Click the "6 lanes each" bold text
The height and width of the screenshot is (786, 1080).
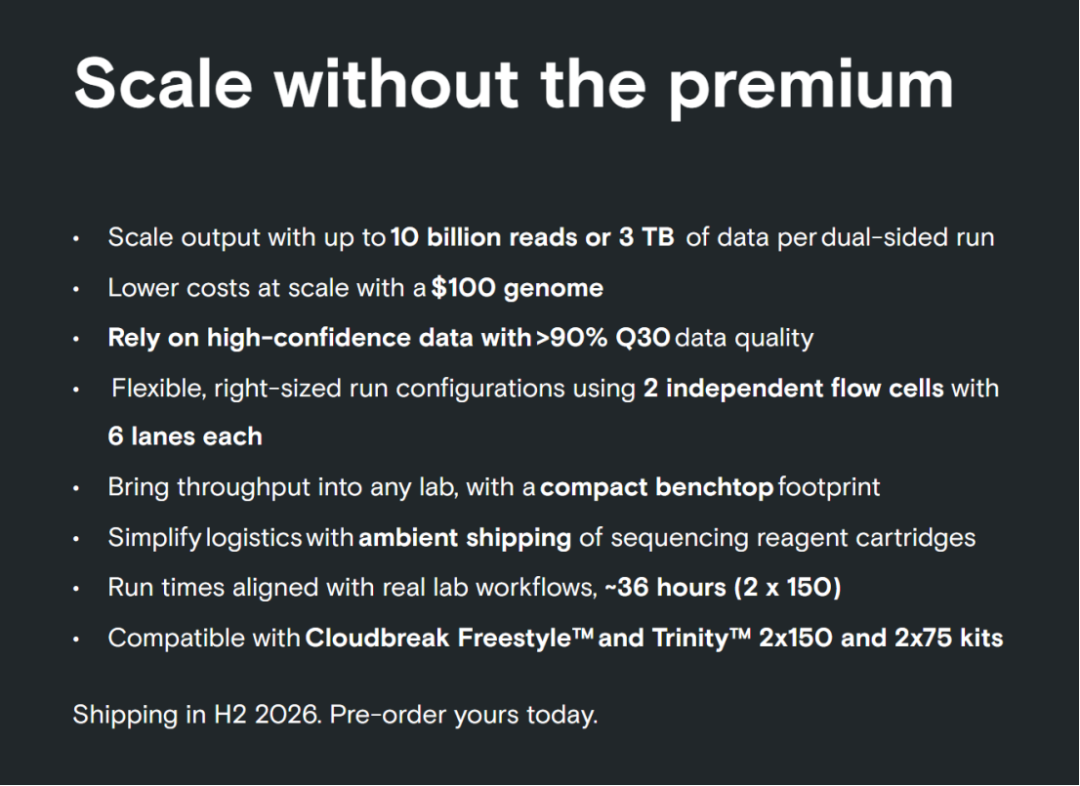click(x=185, y=437)
